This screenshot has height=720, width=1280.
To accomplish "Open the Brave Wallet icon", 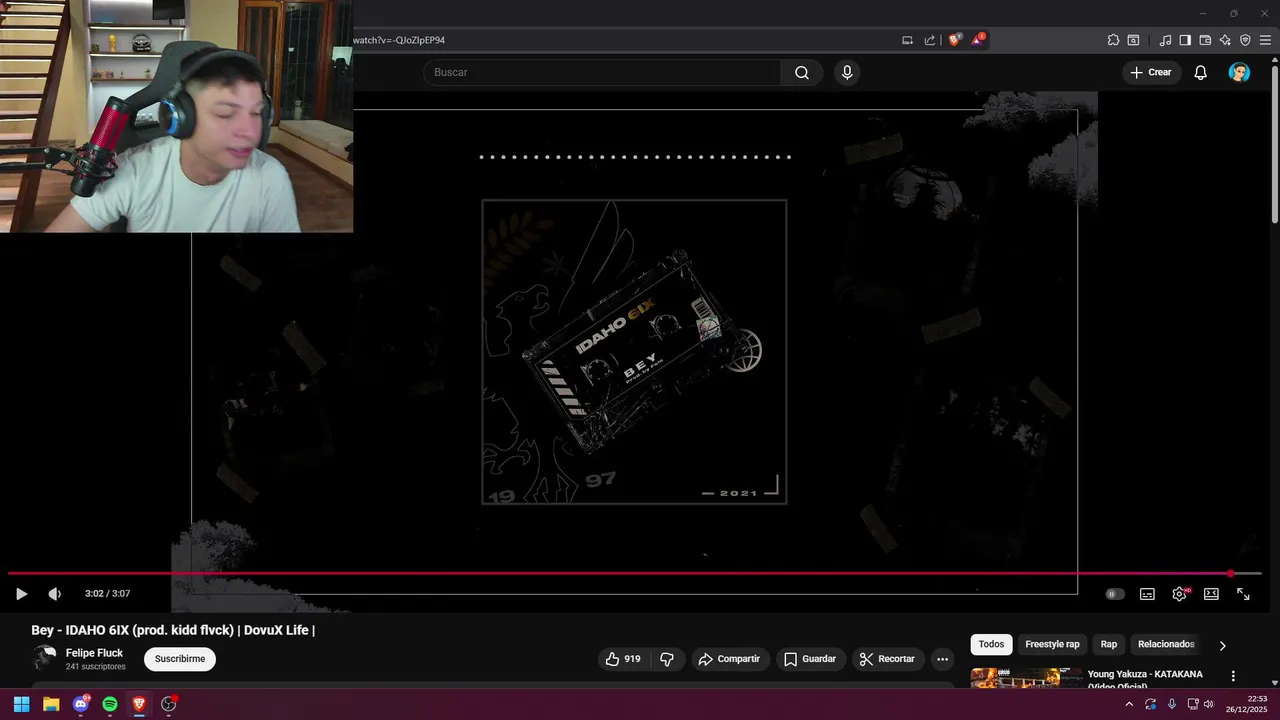I will click(x=1205, y=40).
